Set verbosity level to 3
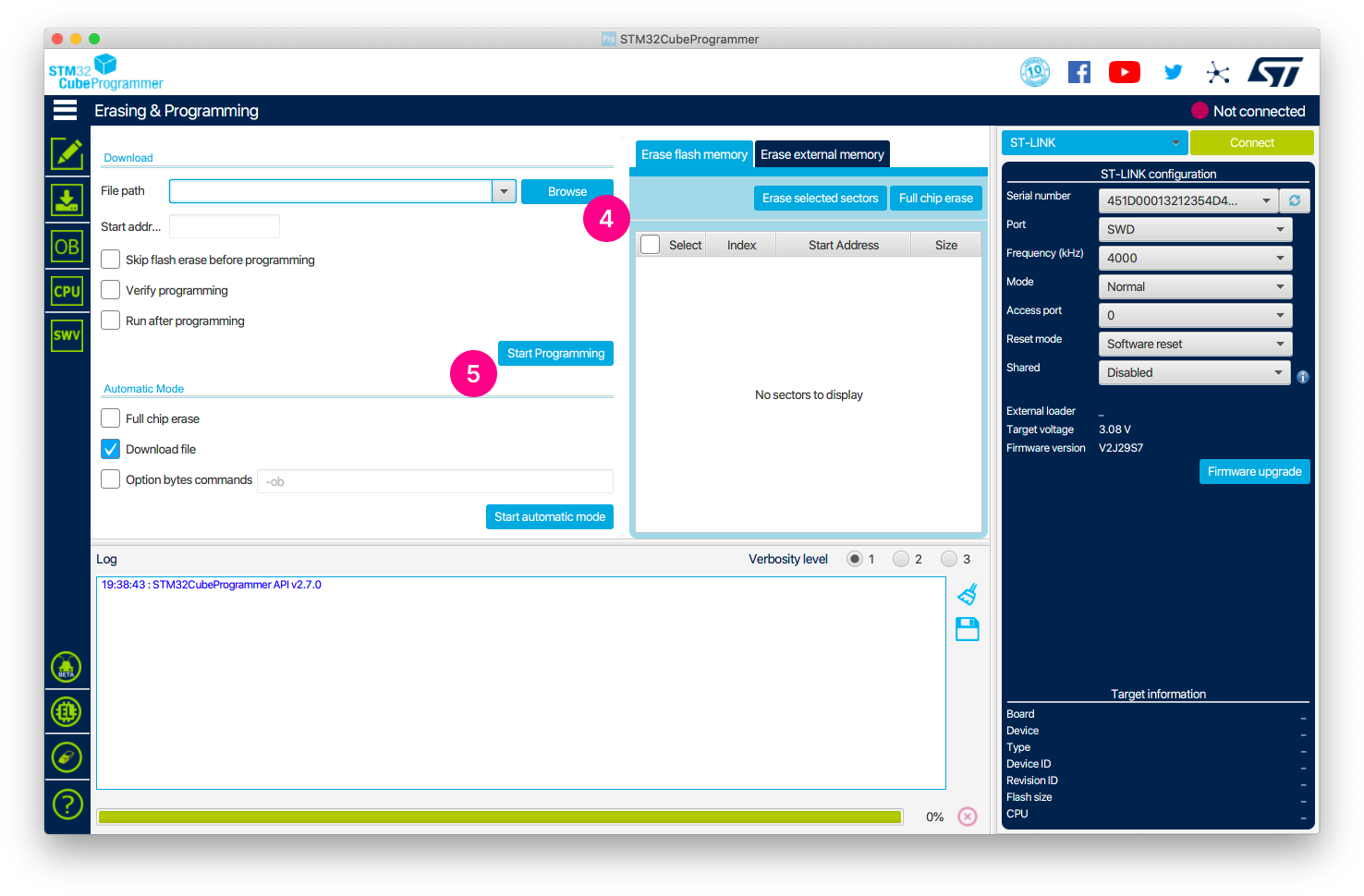 pos(949,559)
